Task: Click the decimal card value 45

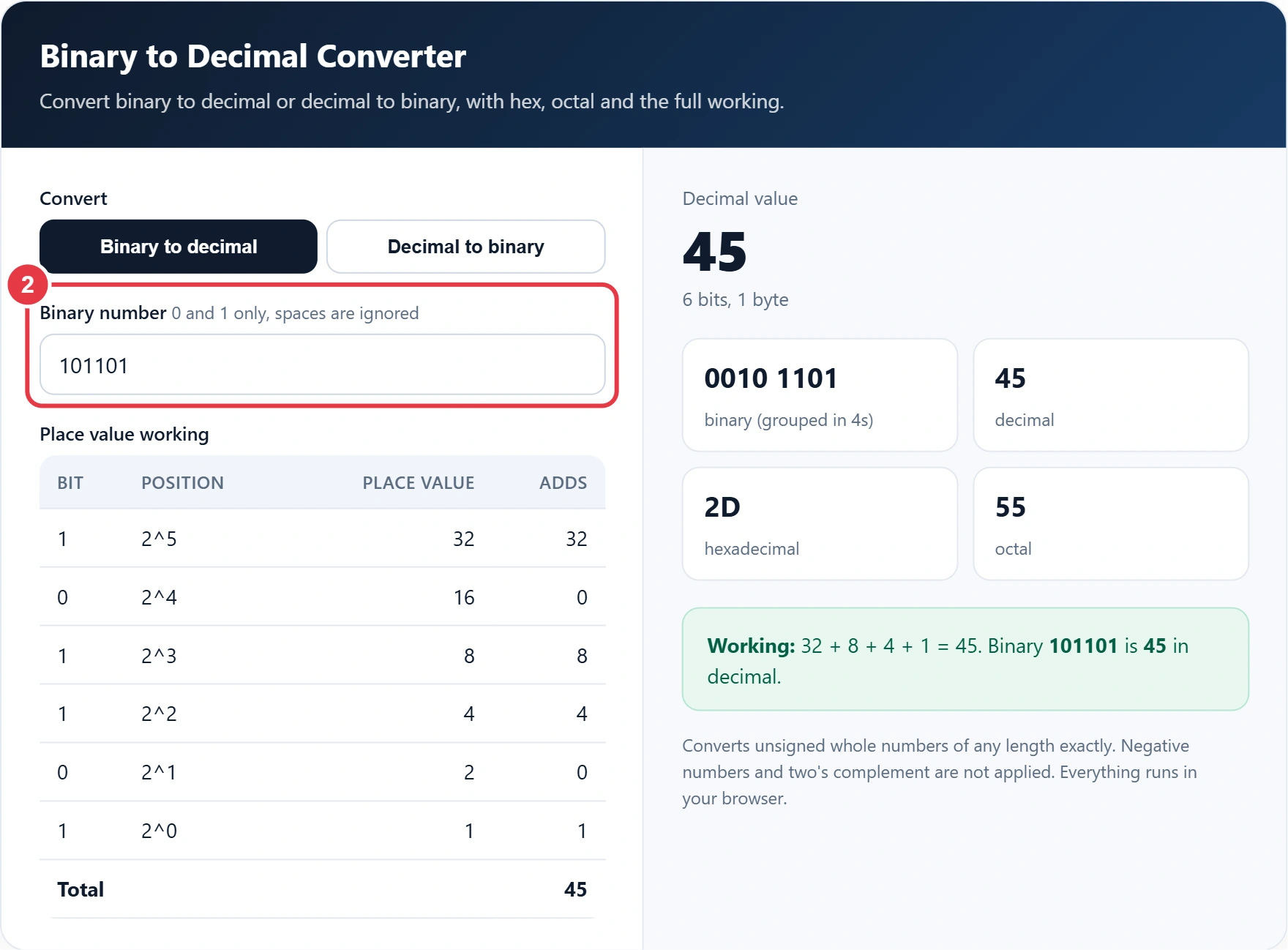Action: [x=1011, y=378]
